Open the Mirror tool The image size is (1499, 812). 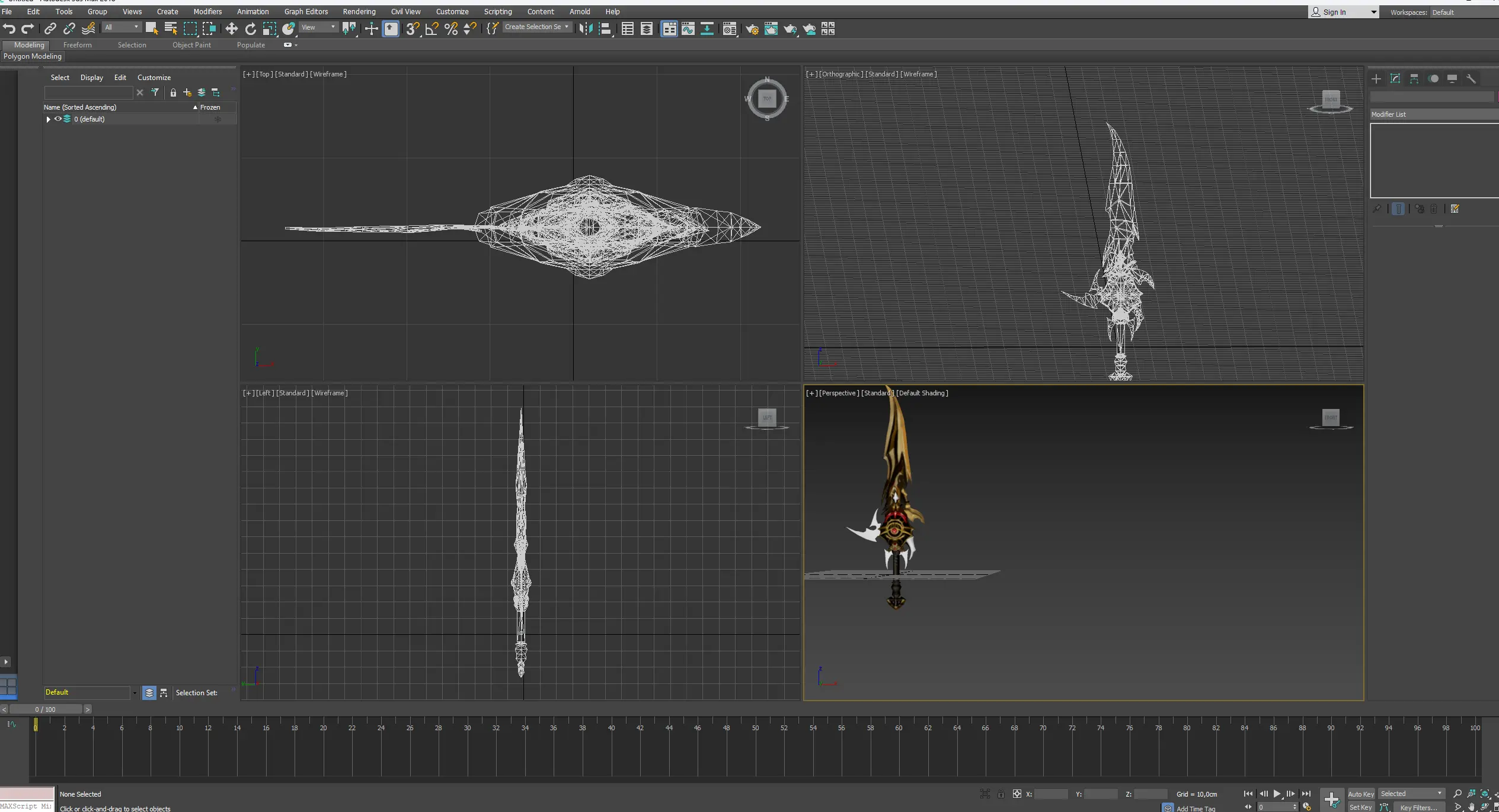(586, 28)
